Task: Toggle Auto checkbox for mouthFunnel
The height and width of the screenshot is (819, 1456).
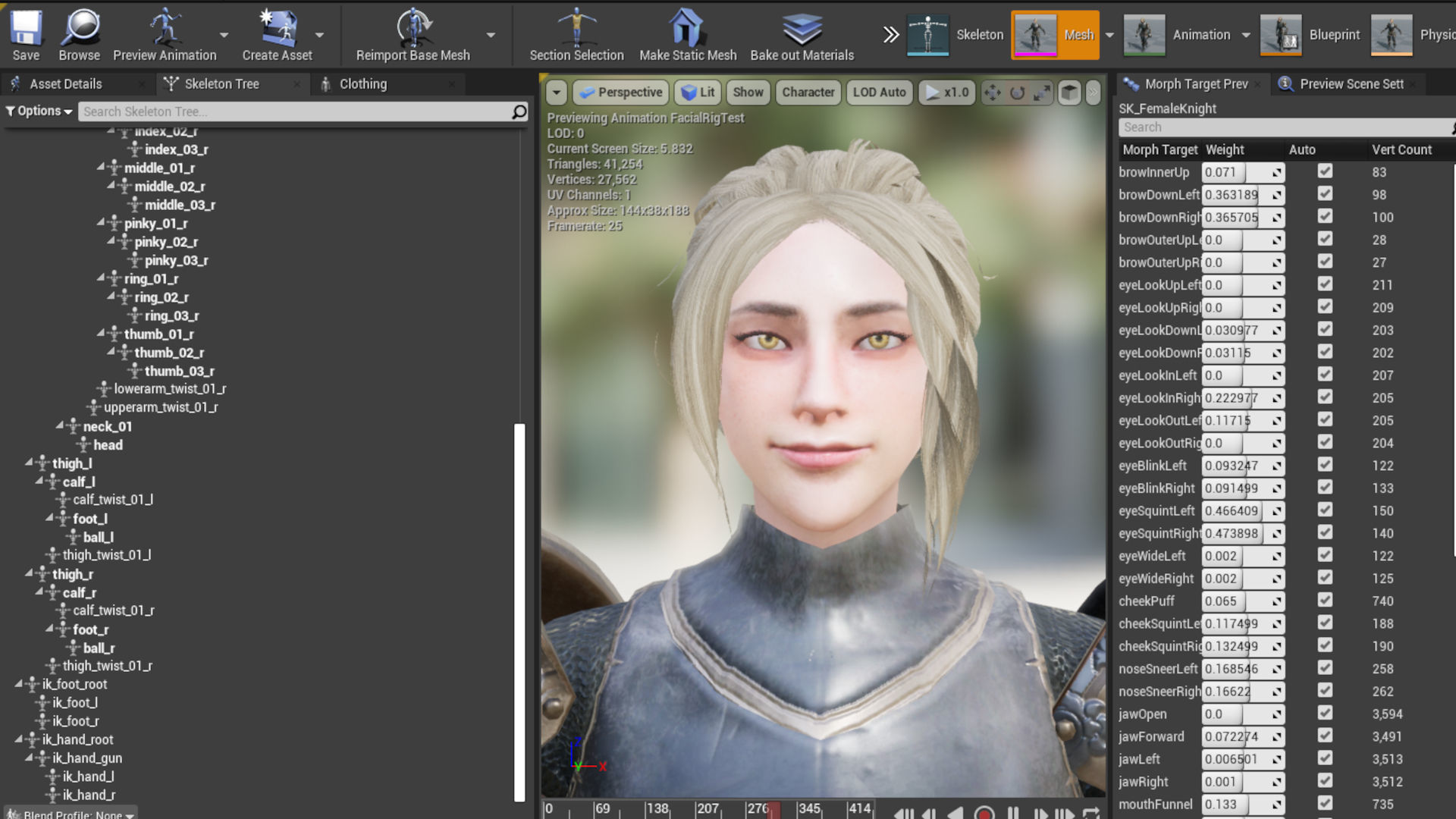Action: [x=1325, y=803]
